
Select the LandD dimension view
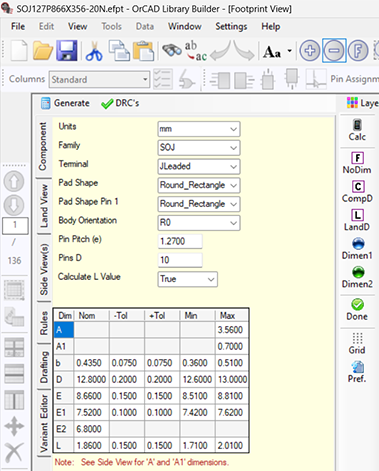pyautogui.click(x=357, y=220)
